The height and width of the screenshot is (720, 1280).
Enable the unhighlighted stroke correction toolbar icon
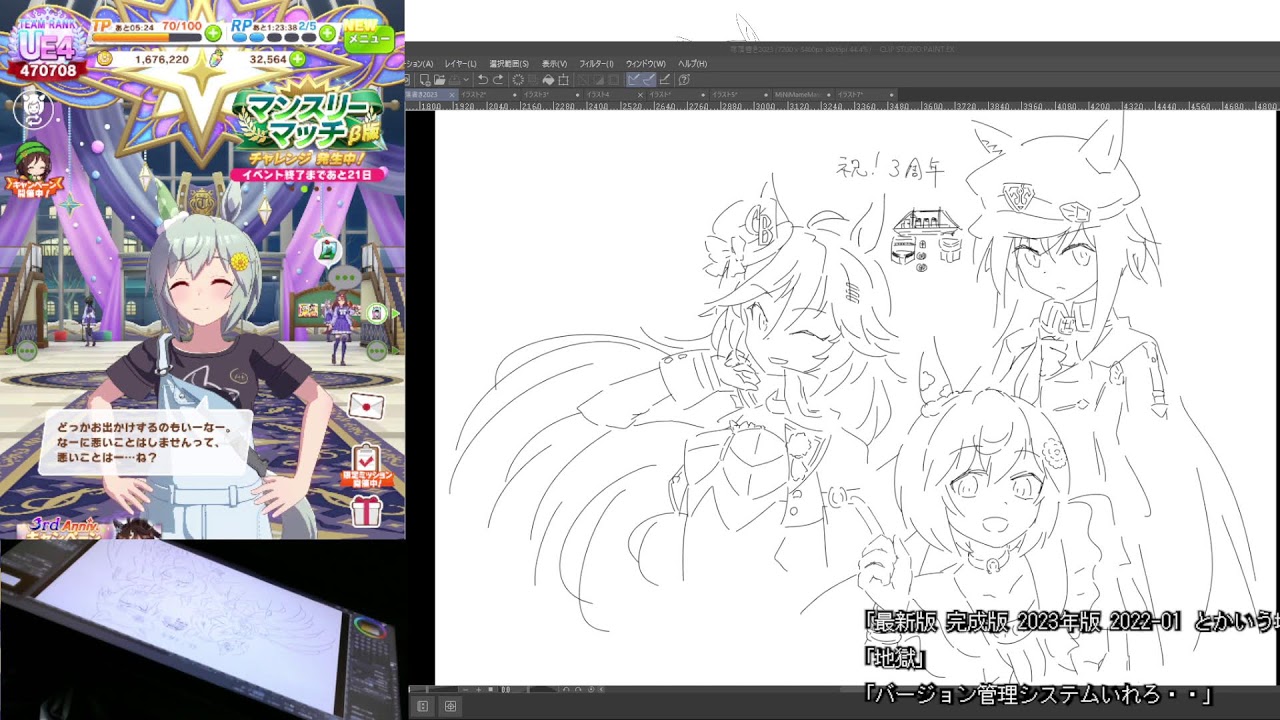(664, 80)
